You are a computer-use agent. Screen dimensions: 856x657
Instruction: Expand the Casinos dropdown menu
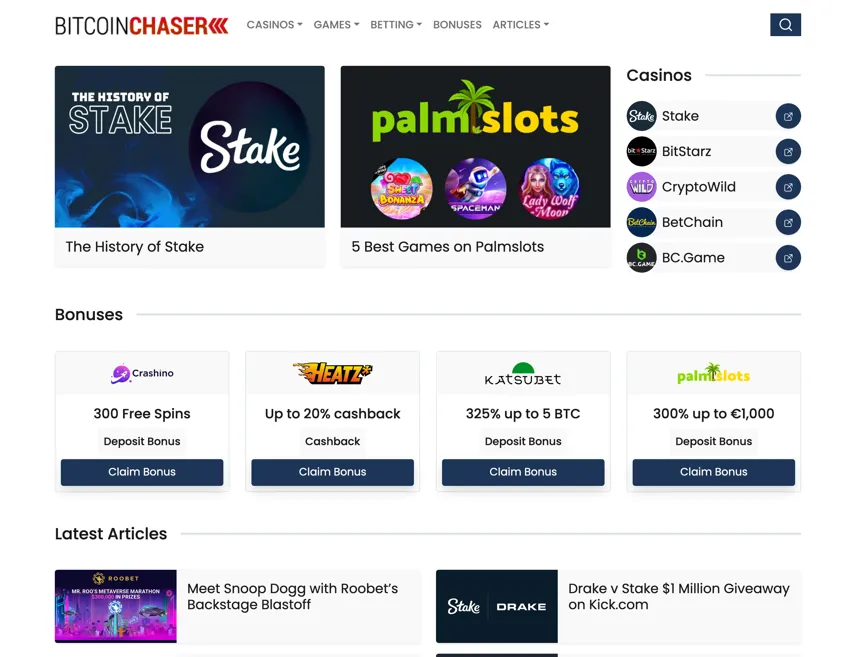274,25
